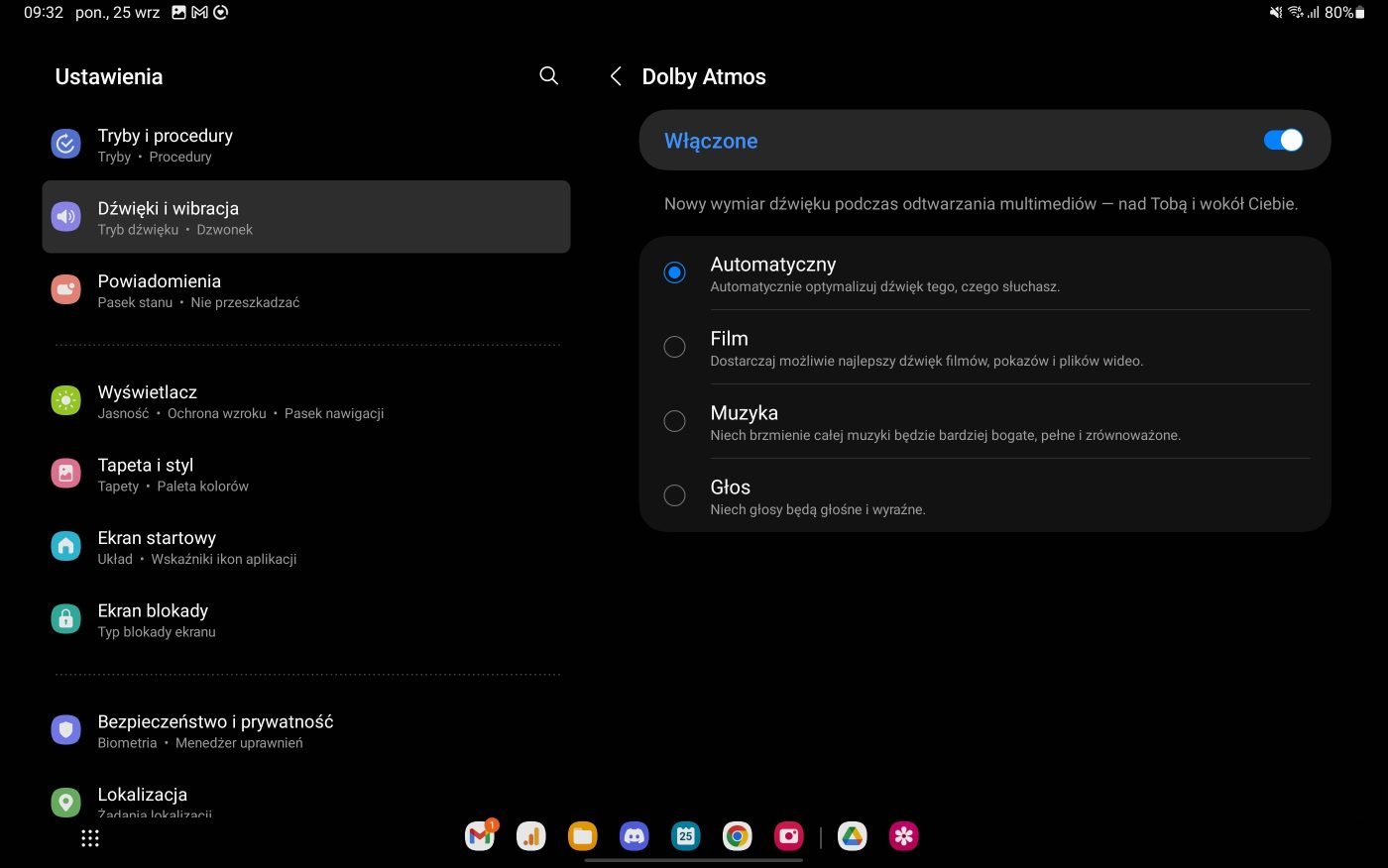Viewport: 1388px width, 868px height.
Task: Go back from Dolby Atmos screen
Action: [616, 76]
